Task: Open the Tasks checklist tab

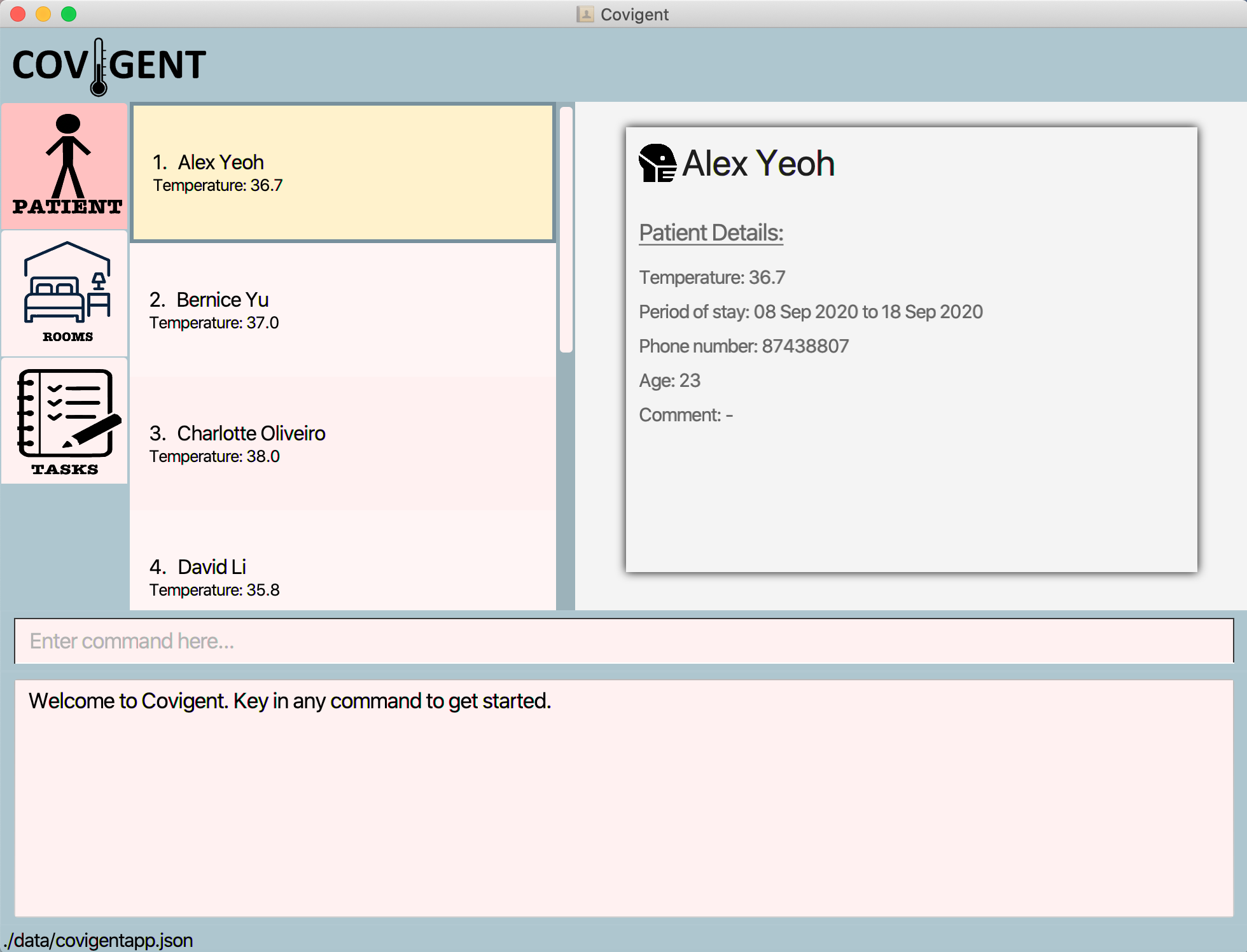Action: [x=65, y=421]
